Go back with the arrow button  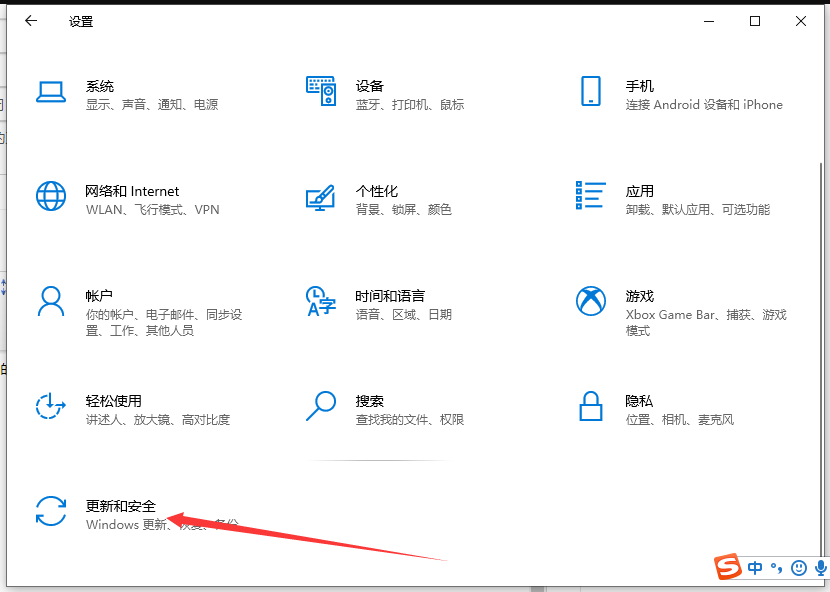(x=31, y=21)
